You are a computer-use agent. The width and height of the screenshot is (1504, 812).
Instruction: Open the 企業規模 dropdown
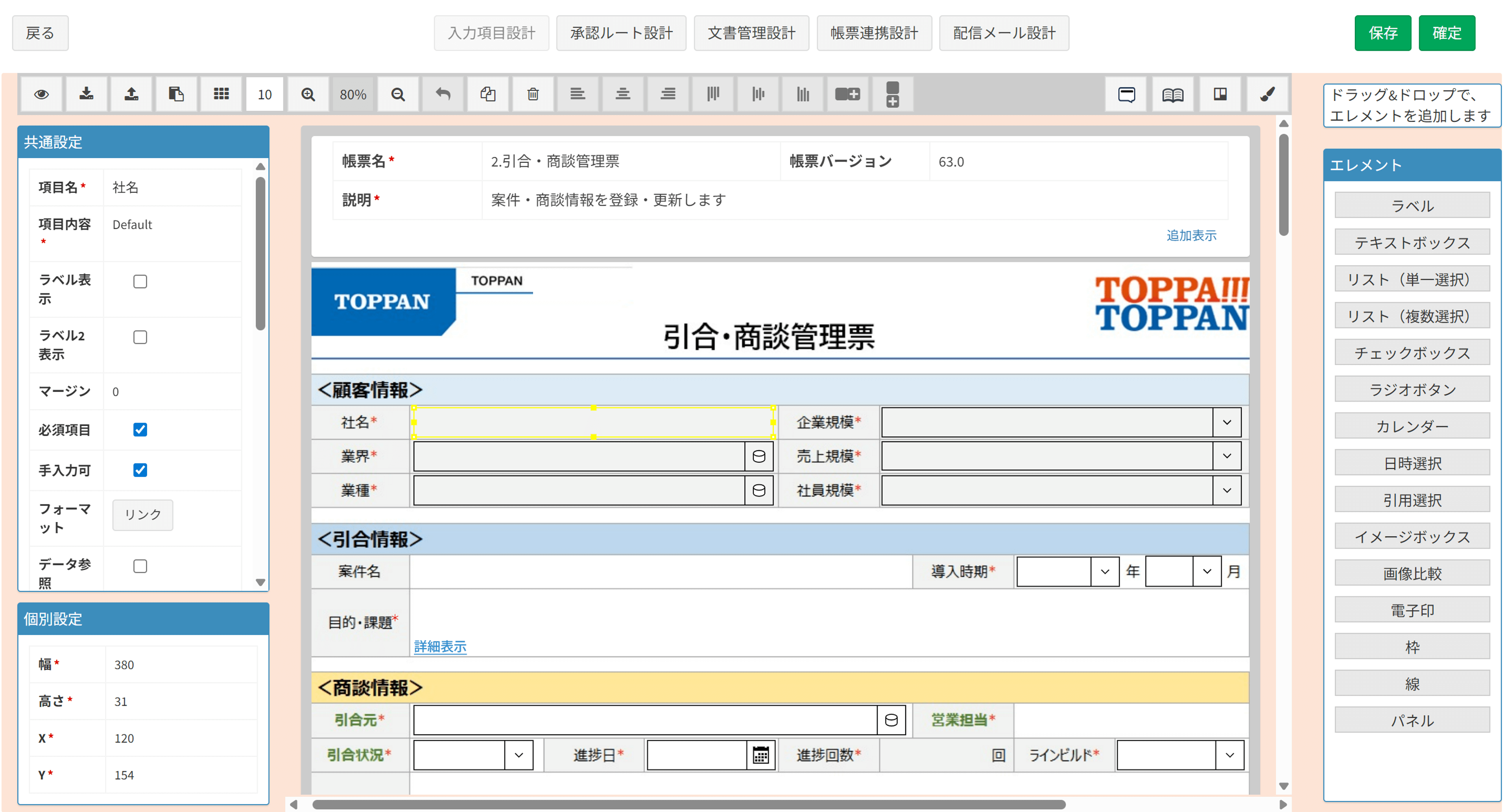pyautogui.click(x=1227, y=422)
